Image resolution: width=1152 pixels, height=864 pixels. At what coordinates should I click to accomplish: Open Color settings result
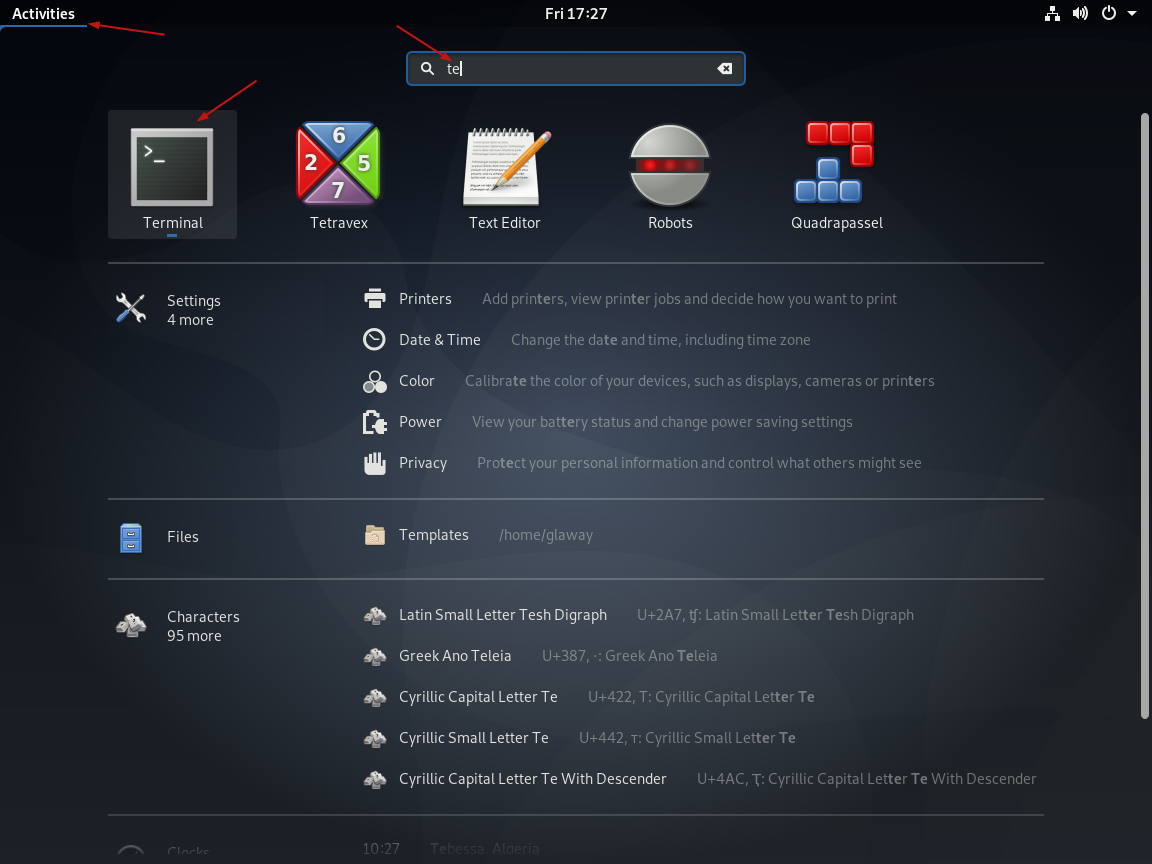(x=649, y=381)
